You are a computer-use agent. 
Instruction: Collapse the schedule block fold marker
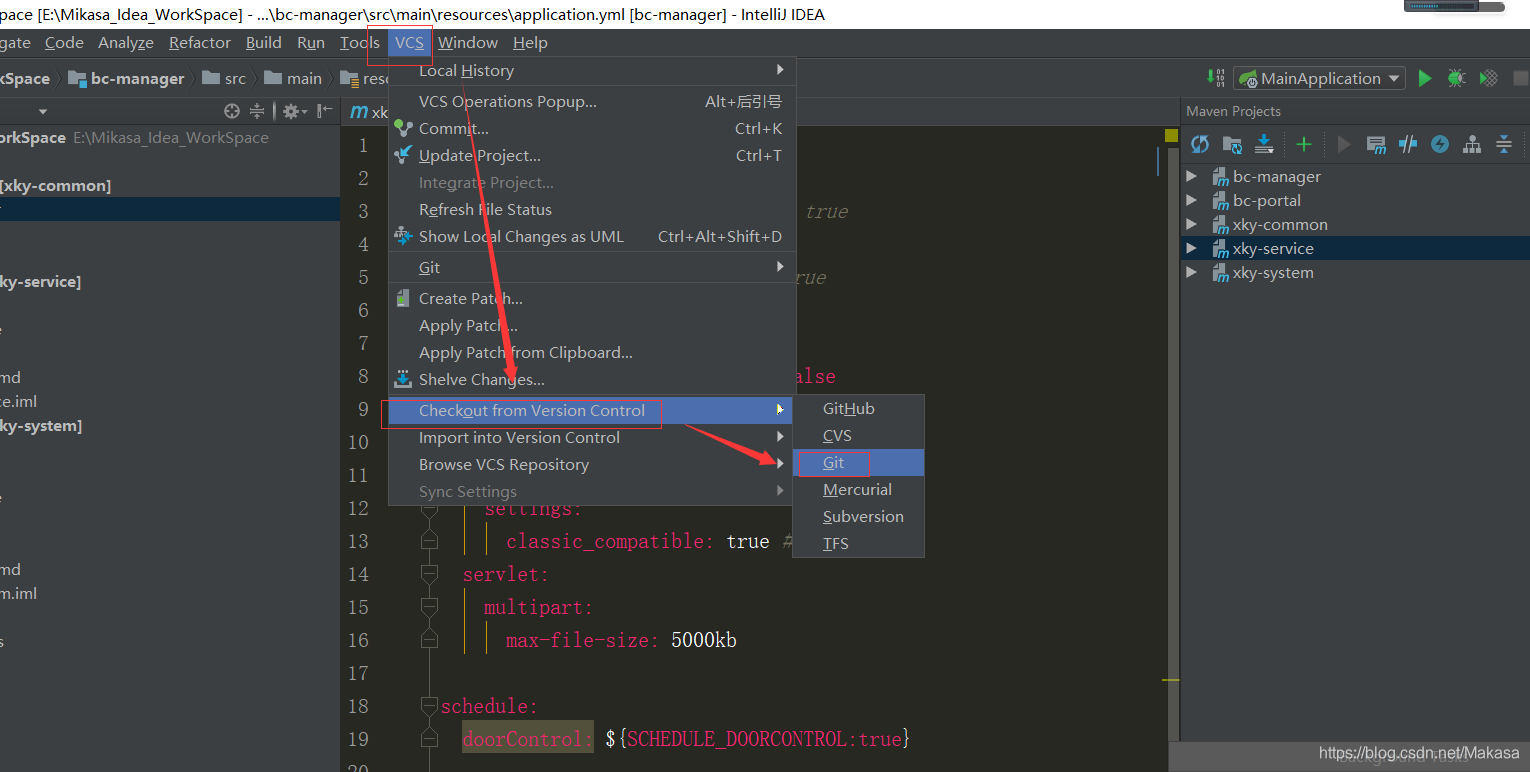(430, 706)
